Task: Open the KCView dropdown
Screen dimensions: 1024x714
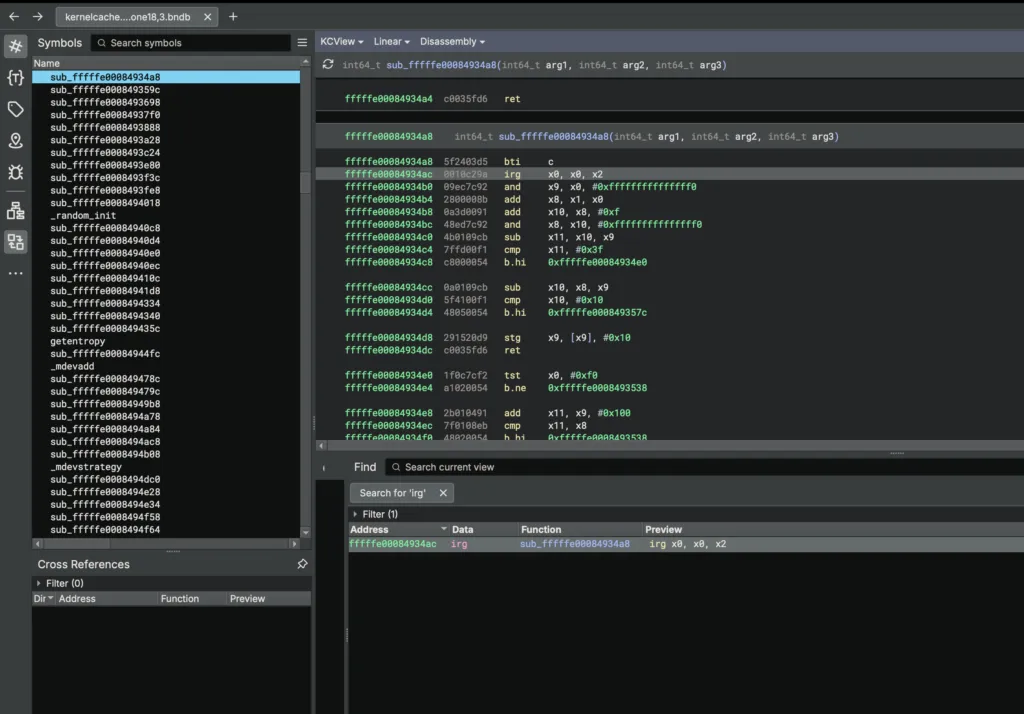Action: [342, 41]
